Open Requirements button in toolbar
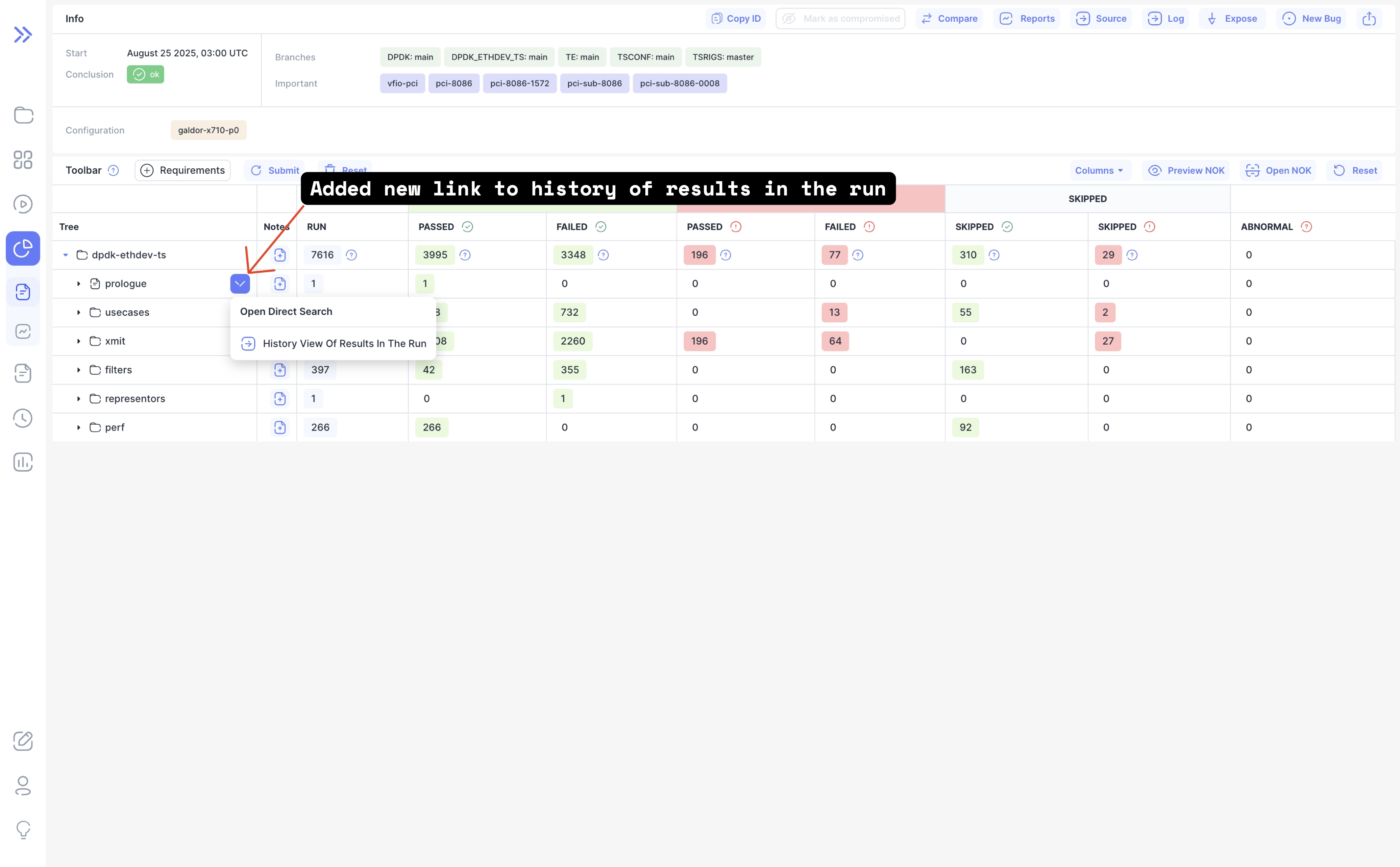 [183, 170]
